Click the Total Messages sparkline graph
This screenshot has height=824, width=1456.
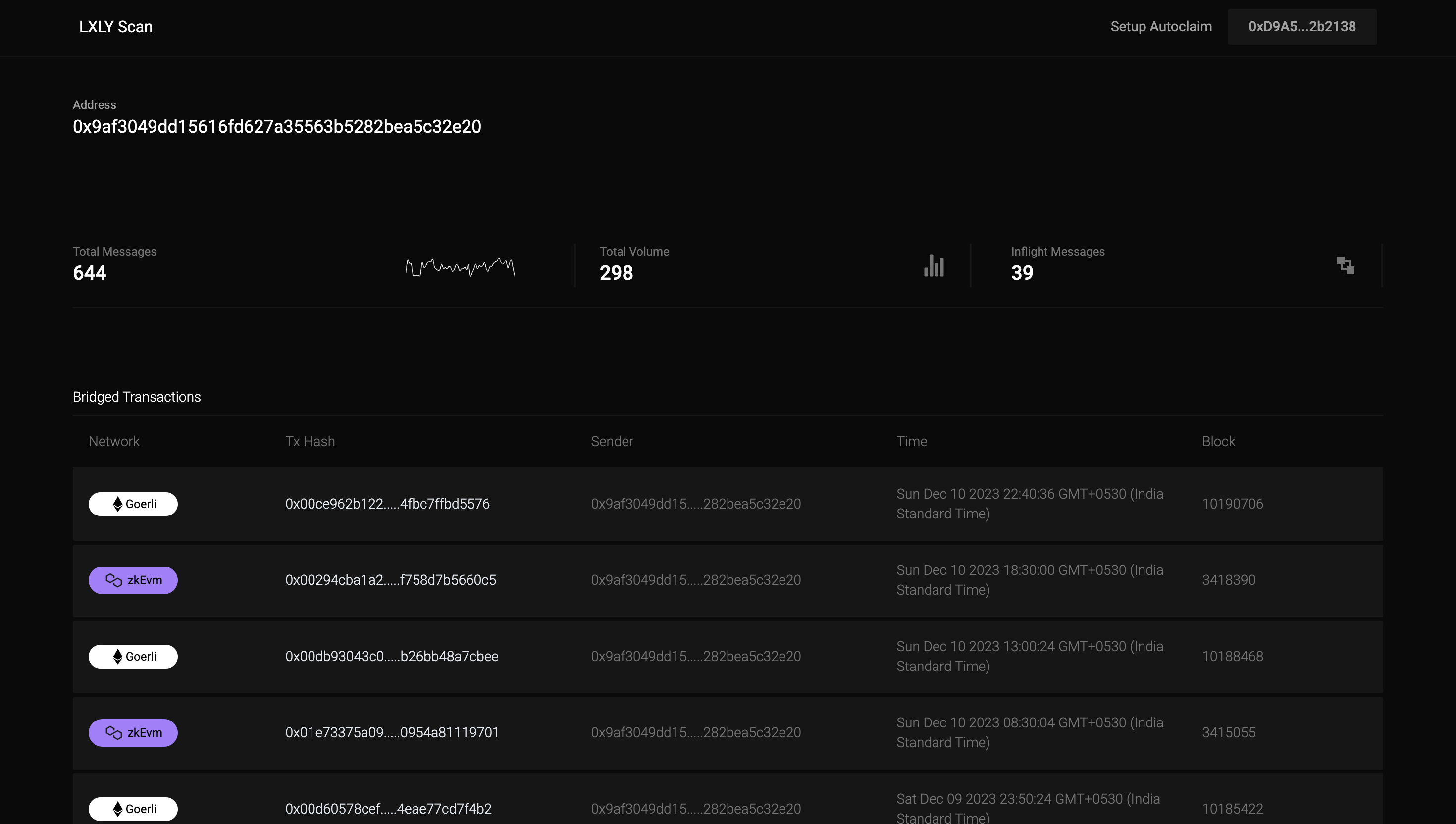coord(460,267)
